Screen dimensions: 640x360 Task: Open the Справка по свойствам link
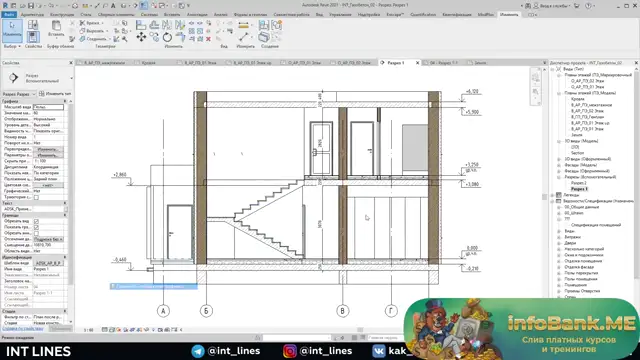tap(23, 328)
